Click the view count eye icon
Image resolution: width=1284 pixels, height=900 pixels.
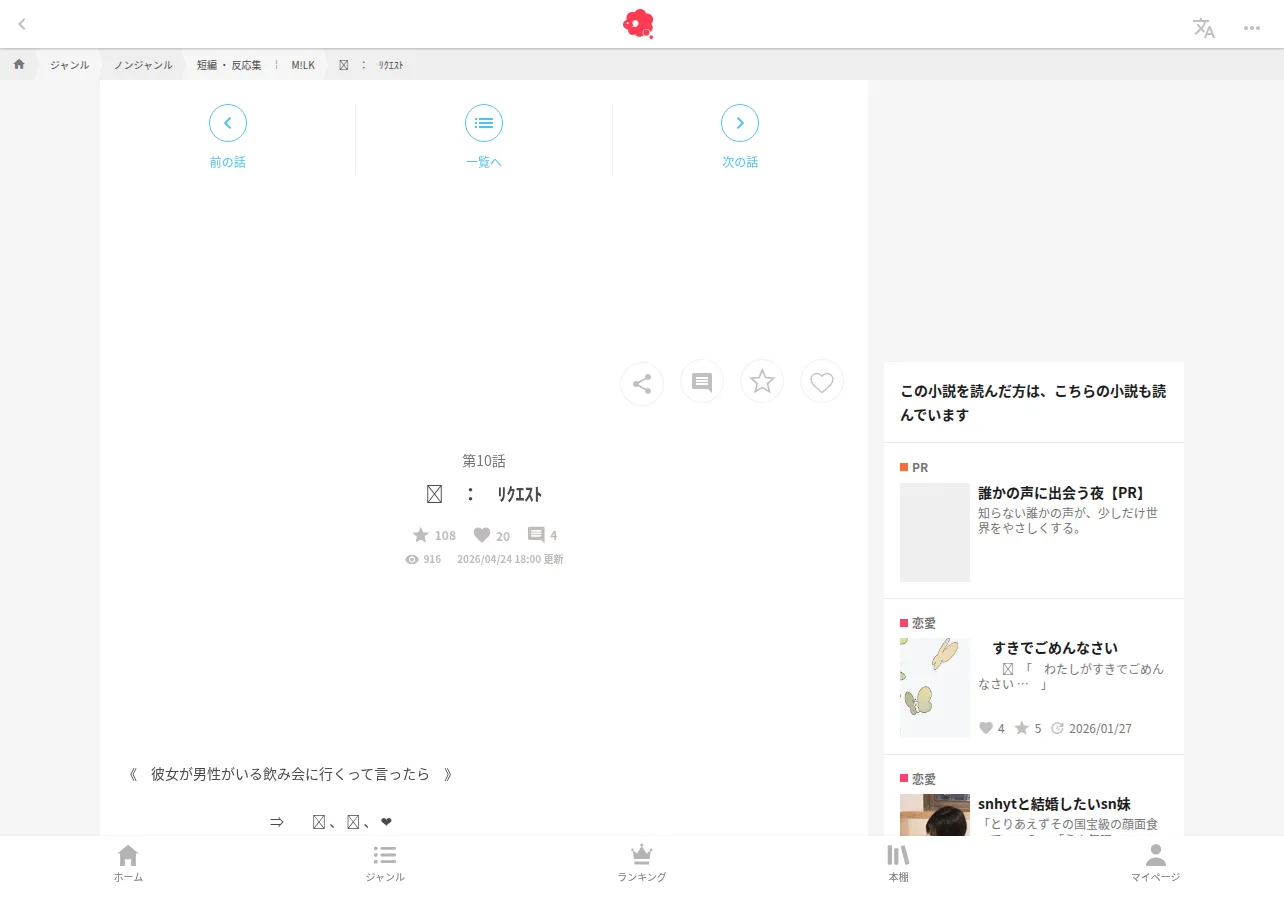click(x=412, y=560)
